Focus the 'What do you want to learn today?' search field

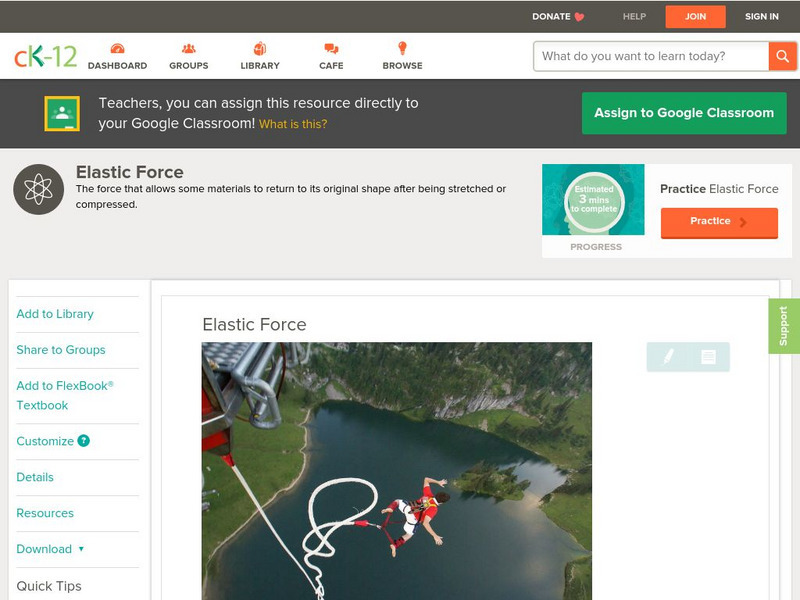click(651, 56)
